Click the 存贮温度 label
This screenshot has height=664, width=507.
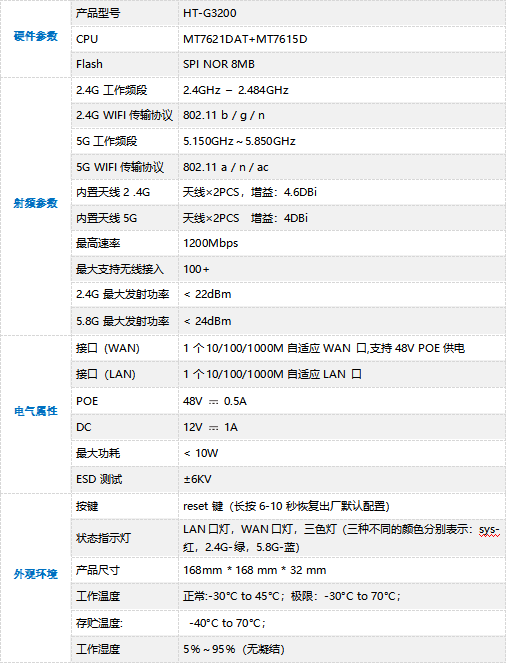pyautogui.click(x=99, y=623)
